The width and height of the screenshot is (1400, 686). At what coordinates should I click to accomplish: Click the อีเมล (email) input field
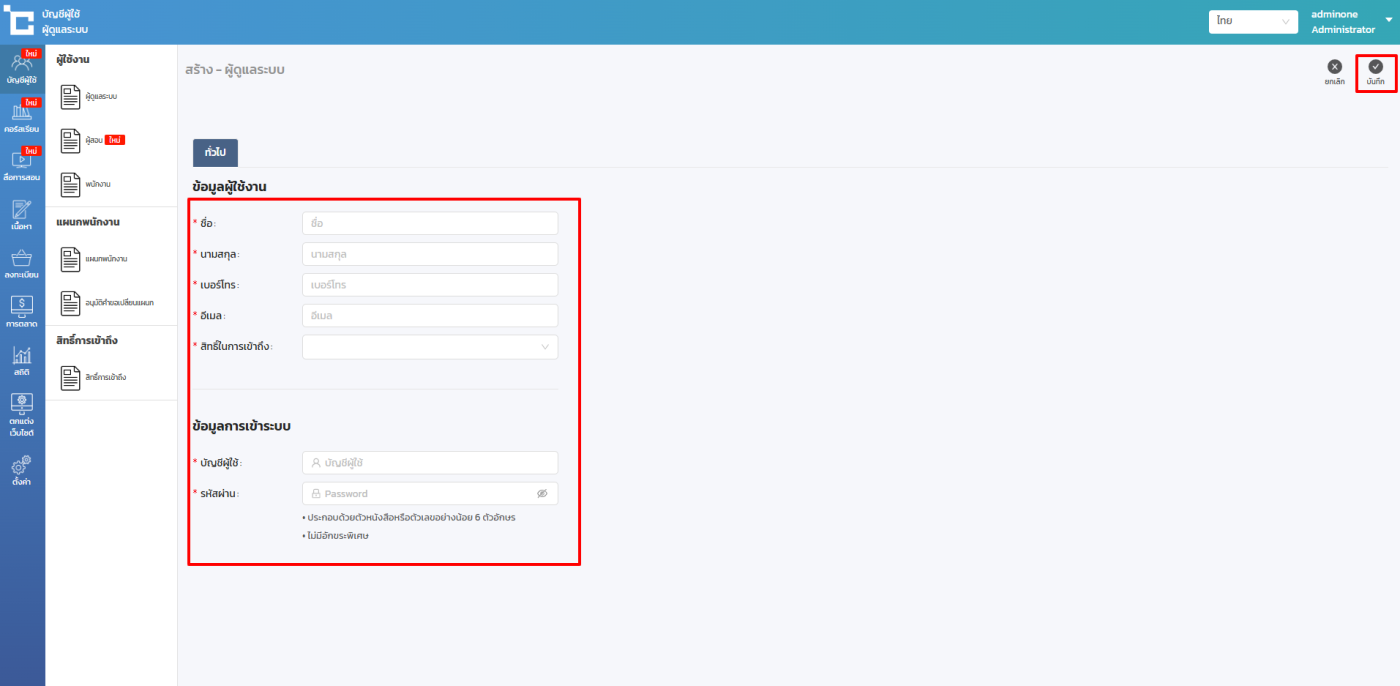pos(430,316)
